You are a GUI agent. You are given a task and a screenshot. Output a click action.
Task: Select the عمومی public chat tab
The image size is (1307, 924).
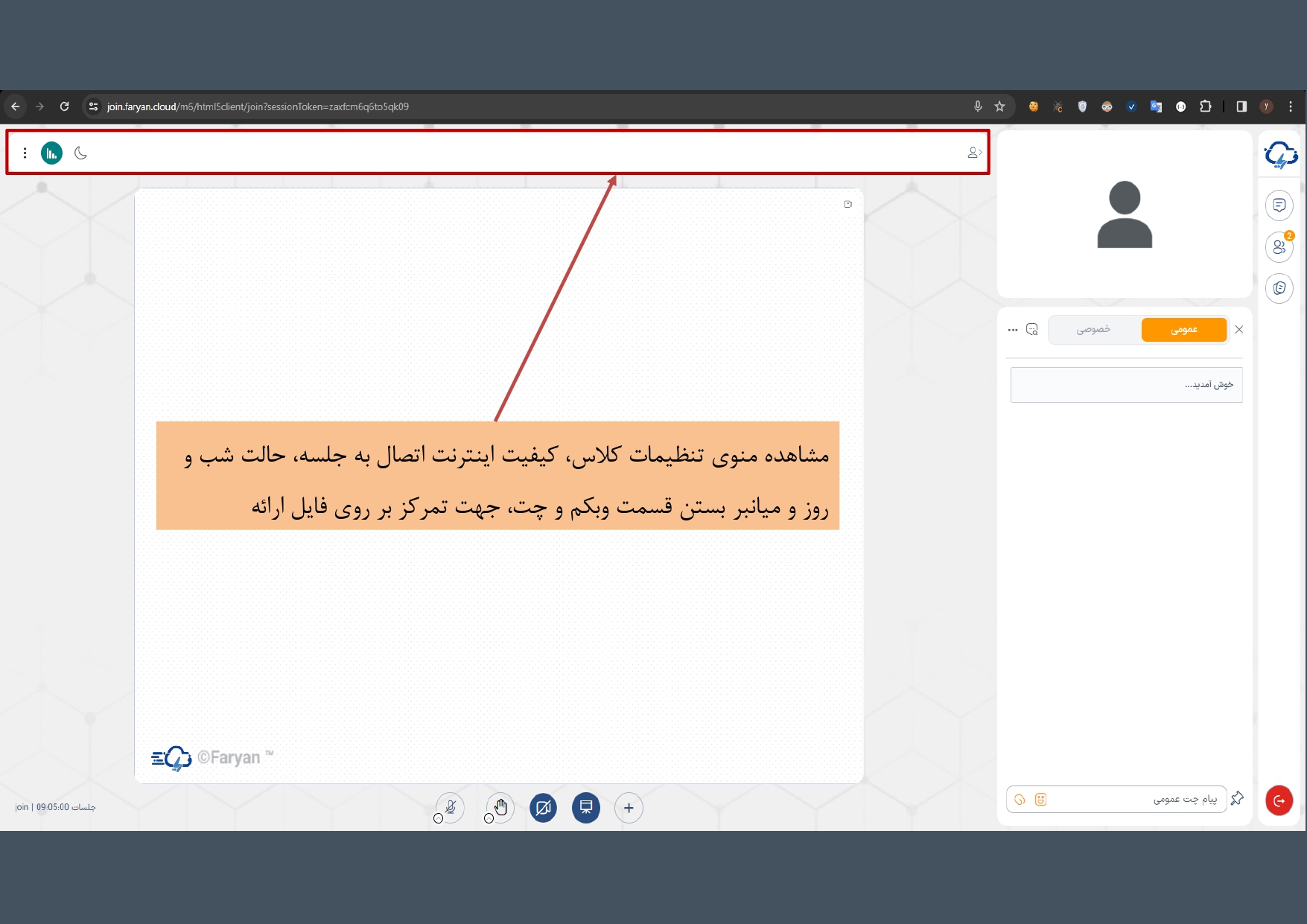coord(1183,330)
